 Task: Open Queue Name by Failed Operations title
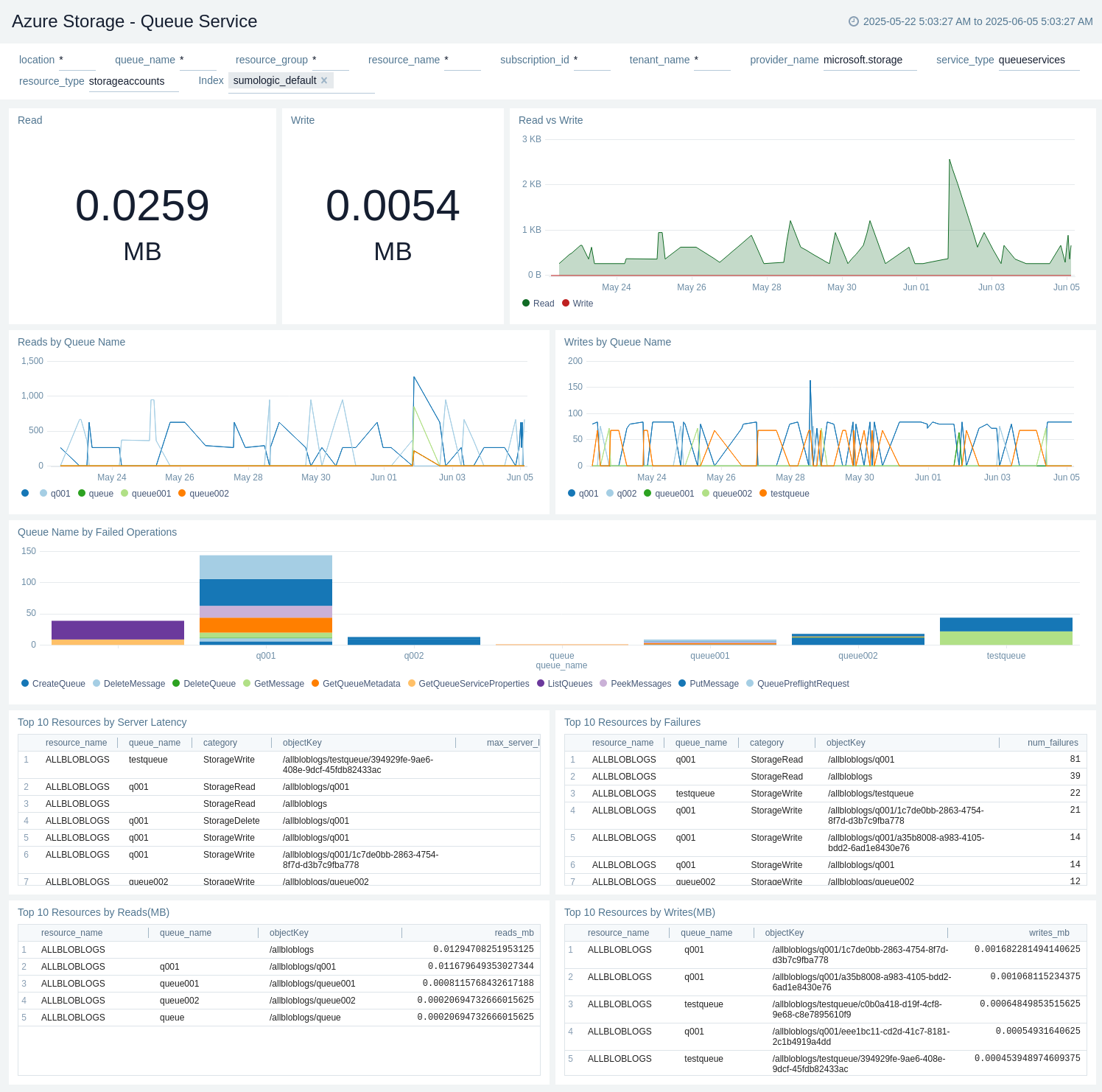(x=97, y=532)
